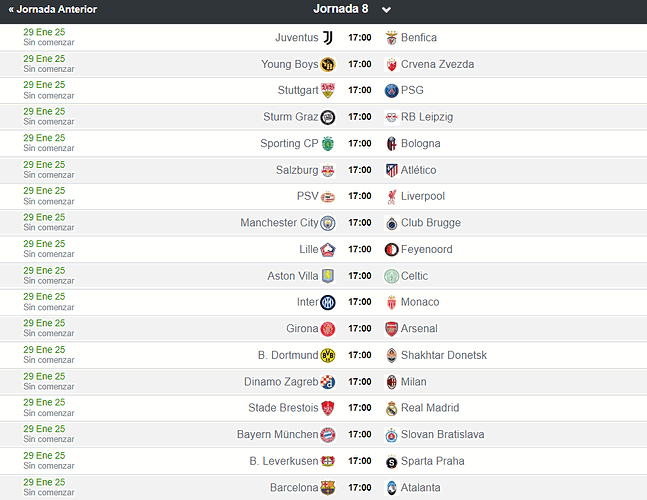Click the PSG club crest
The width and height of the screenshot is (647, 500).
[392, 90]
